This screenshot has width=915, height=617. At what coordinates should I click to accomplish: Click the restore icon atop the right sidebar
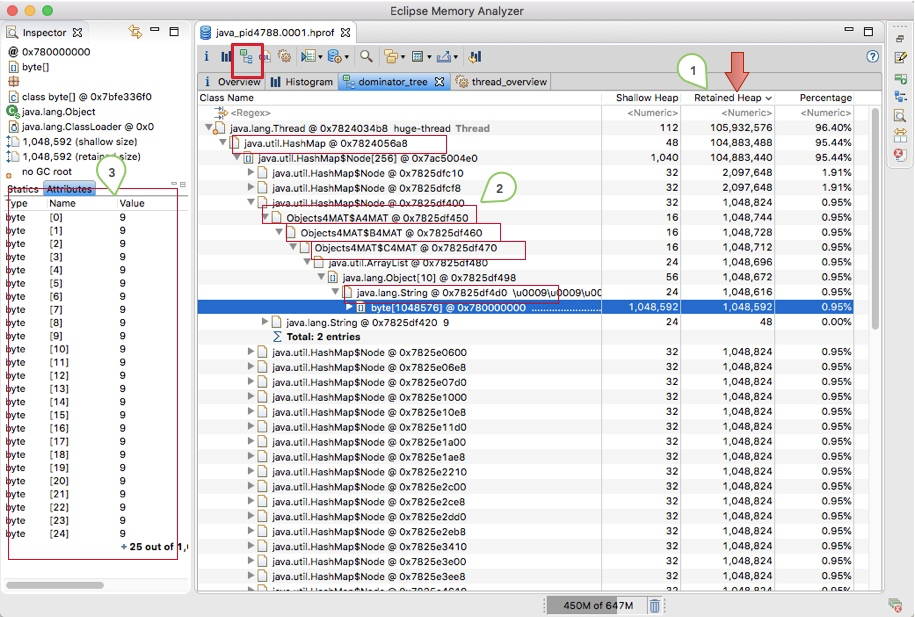coord(900,39)
